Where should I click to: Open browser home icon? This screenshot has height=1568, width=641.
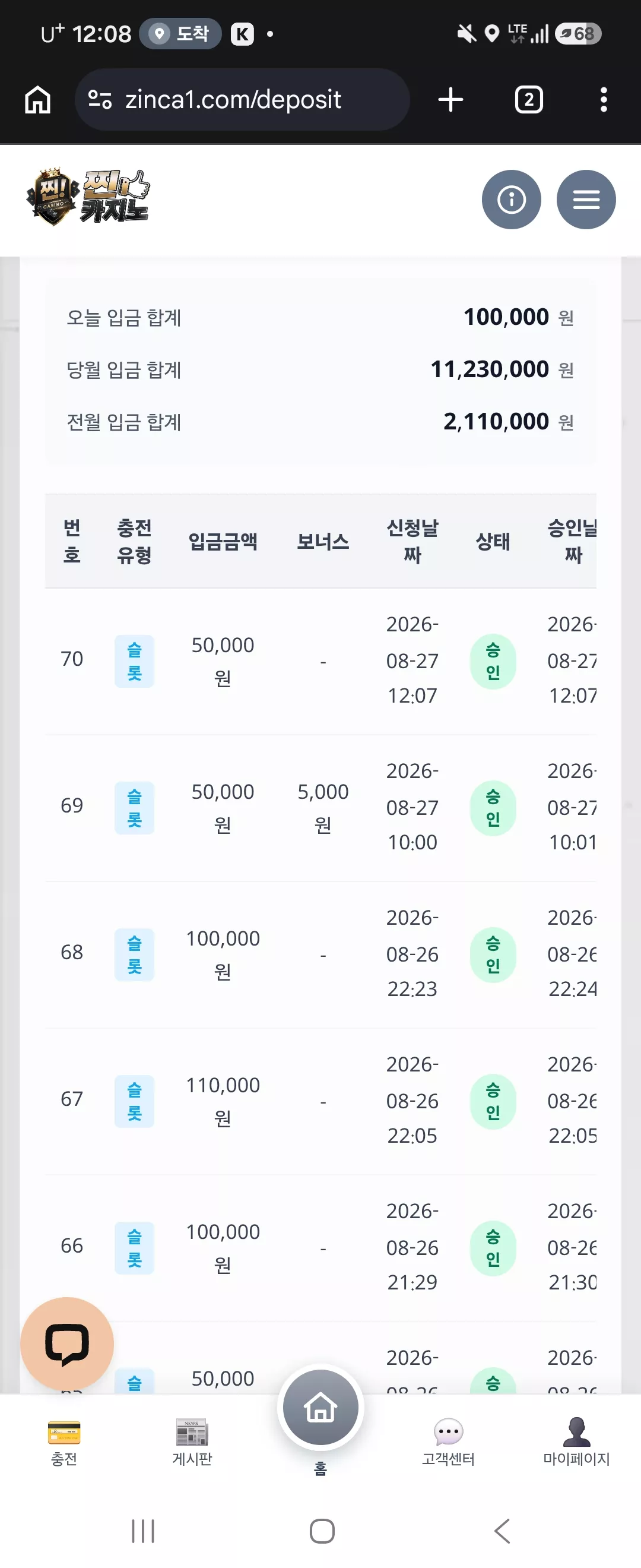pyautogui.click(x=38, y=99)
